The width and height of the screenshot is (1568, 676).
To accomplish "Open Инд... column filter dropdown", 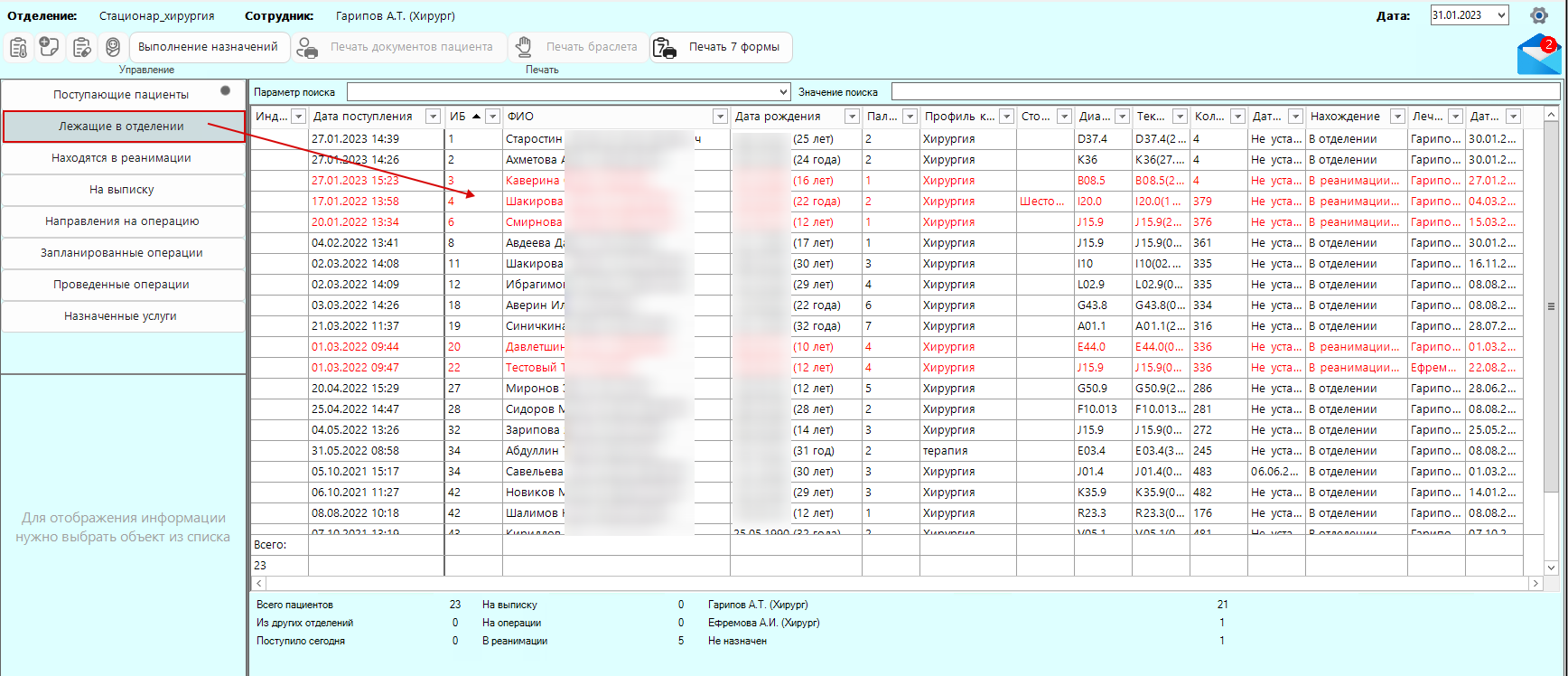I will pyautogui.click(x=299, y=117).
